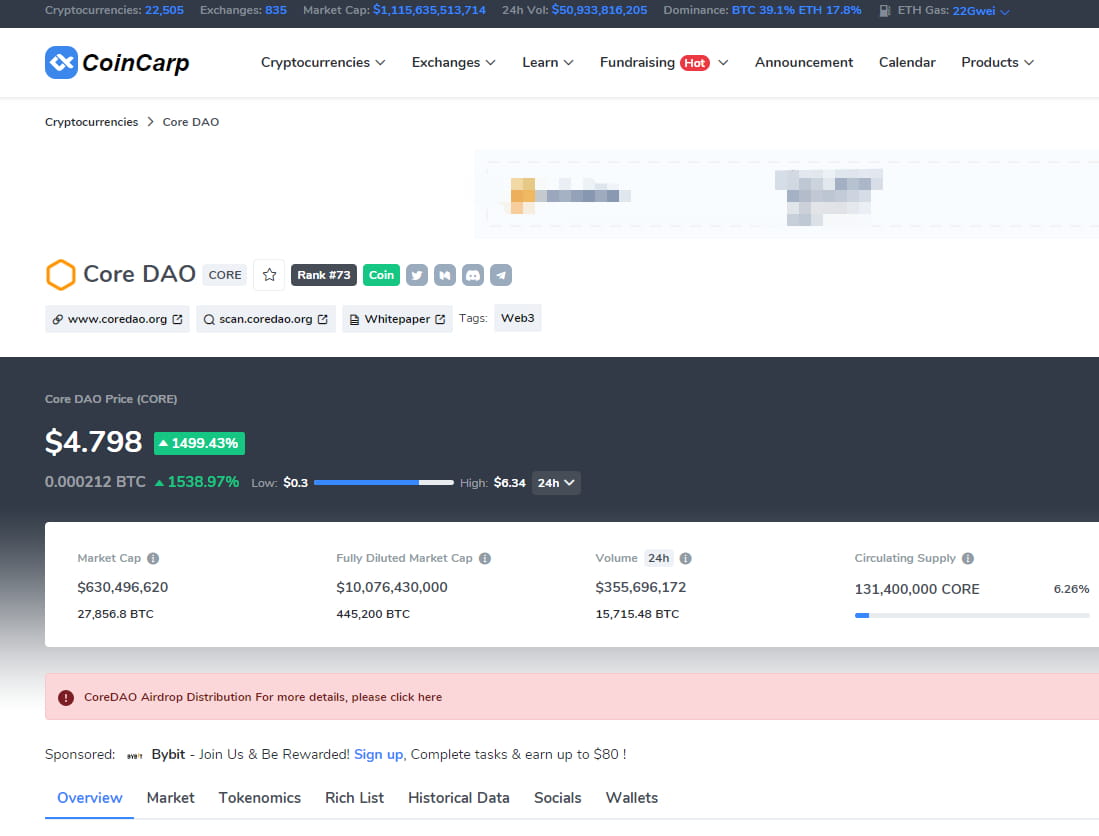Open the Core DAO Whitepaper

tap(397, 318)
